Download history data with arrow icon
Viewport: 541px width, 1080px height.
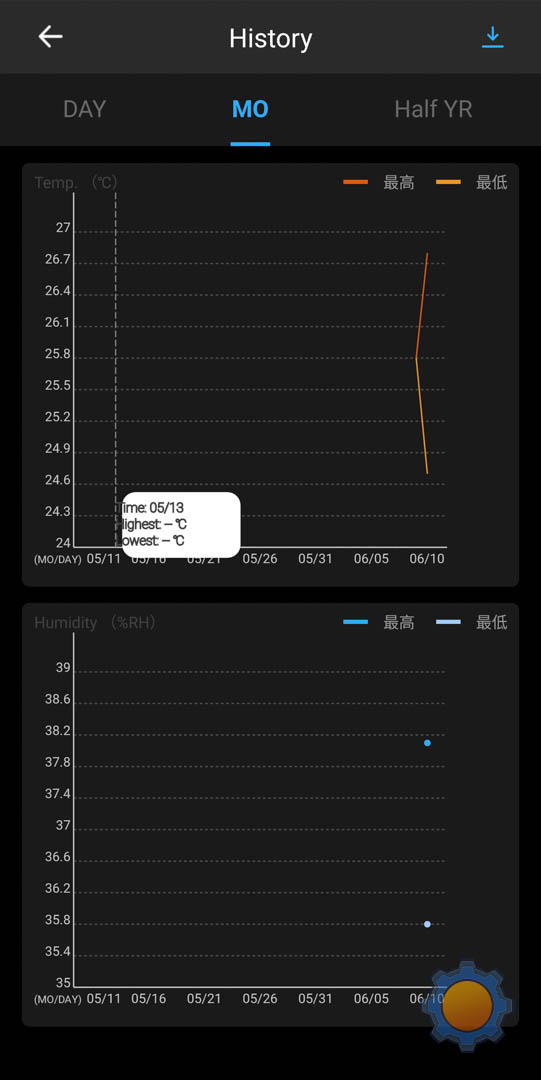pos(492,37)
